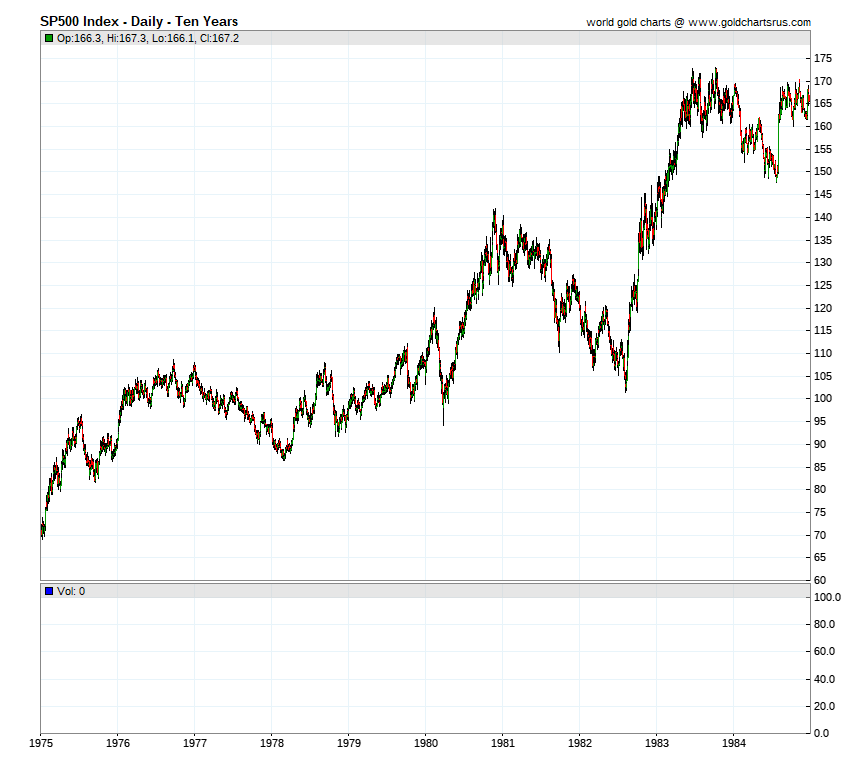Click the 80.0 volume axis label
The height and width of the screenshot is (769, 850).
825,624
